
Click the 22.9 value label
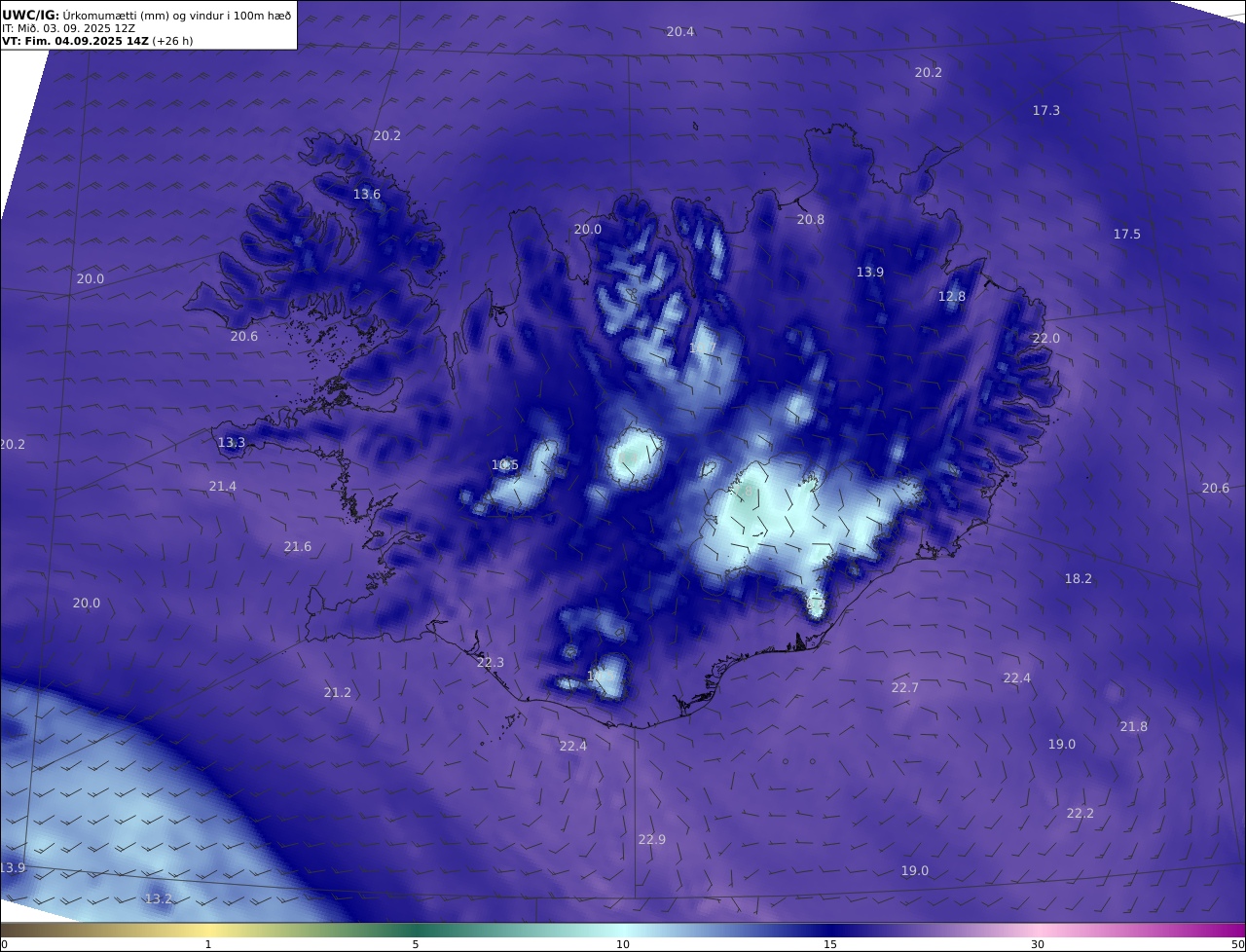[652, 840]
